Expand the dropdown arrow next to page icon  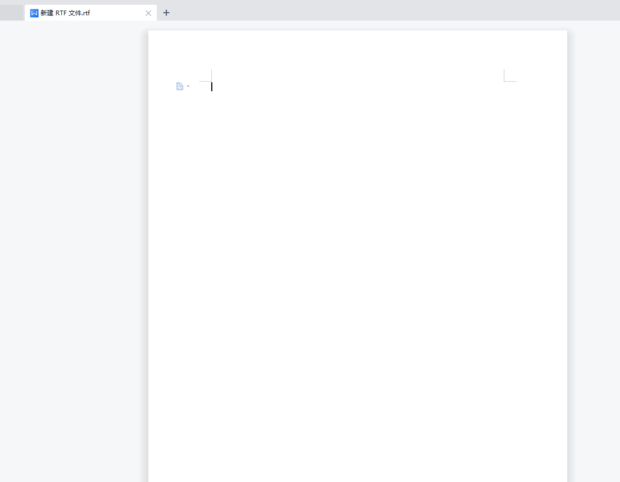point(188,86)
